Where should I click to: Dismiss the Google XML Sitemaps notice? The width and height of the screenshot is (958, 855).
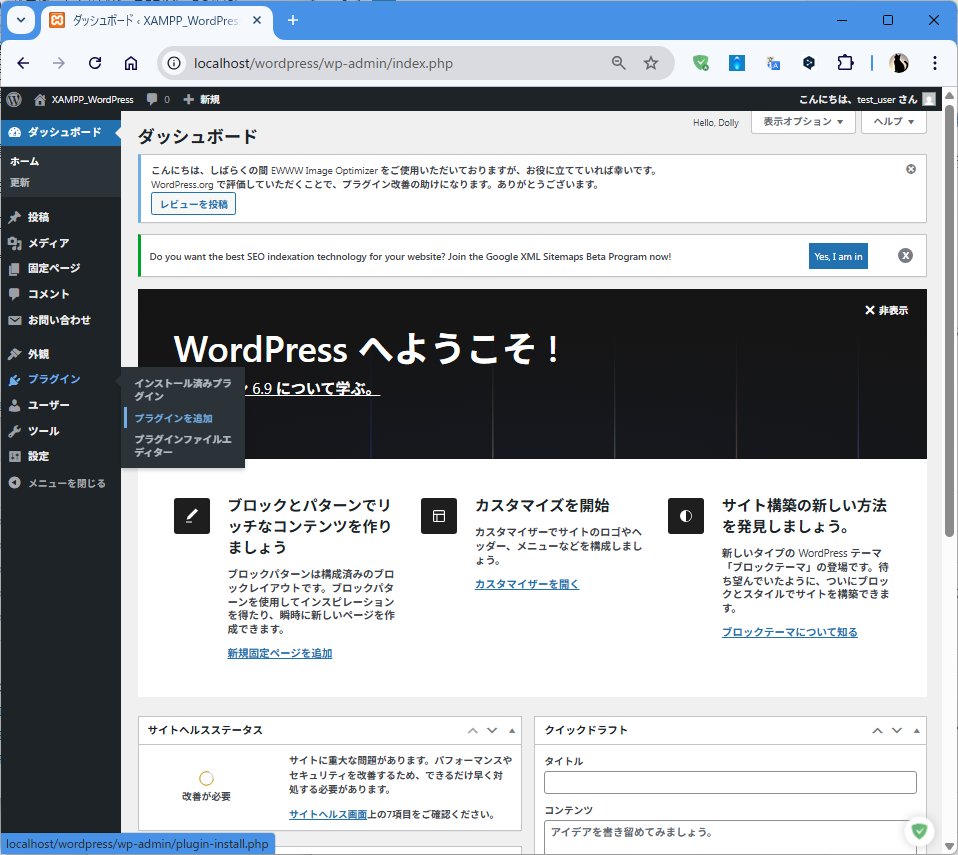(905, 256)
